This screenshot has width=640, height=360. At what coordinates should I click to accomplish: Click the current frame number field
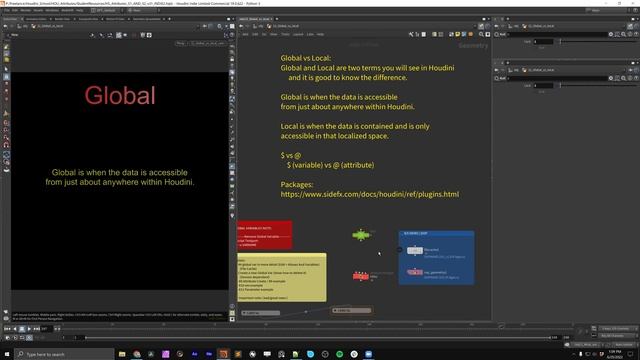click(46, 329)
